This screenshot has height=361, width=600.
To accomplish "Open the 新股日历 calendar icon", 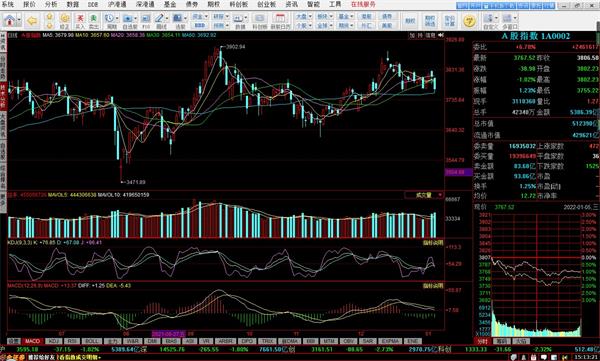I will 280,21.
